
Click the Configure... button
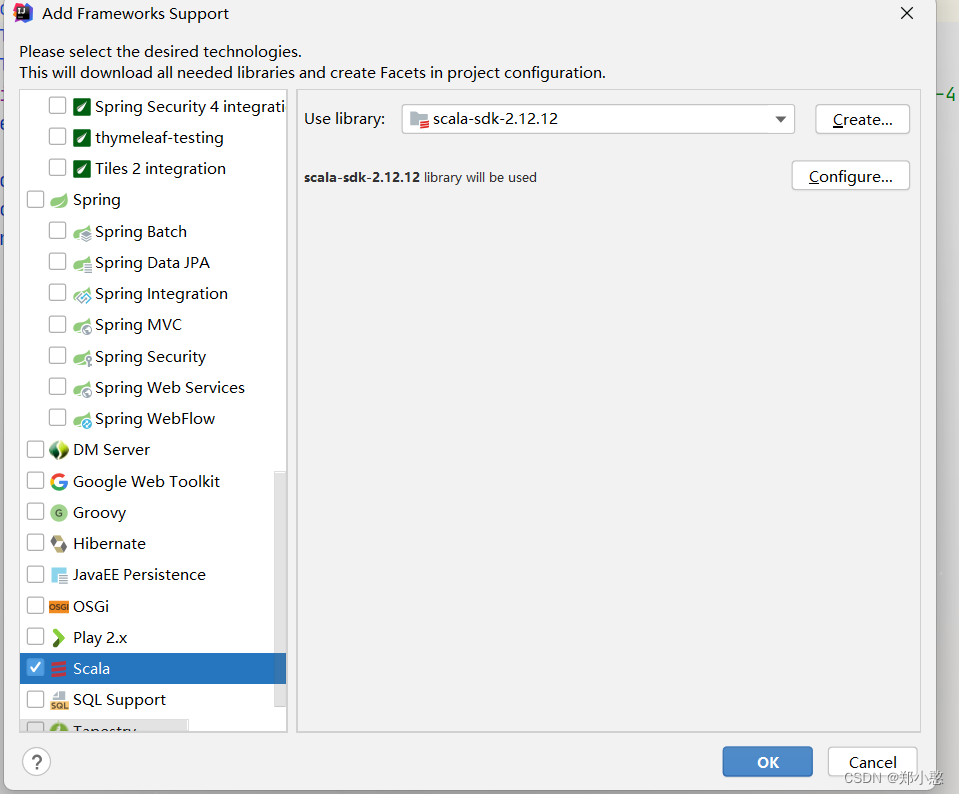[x=851, y=176]
